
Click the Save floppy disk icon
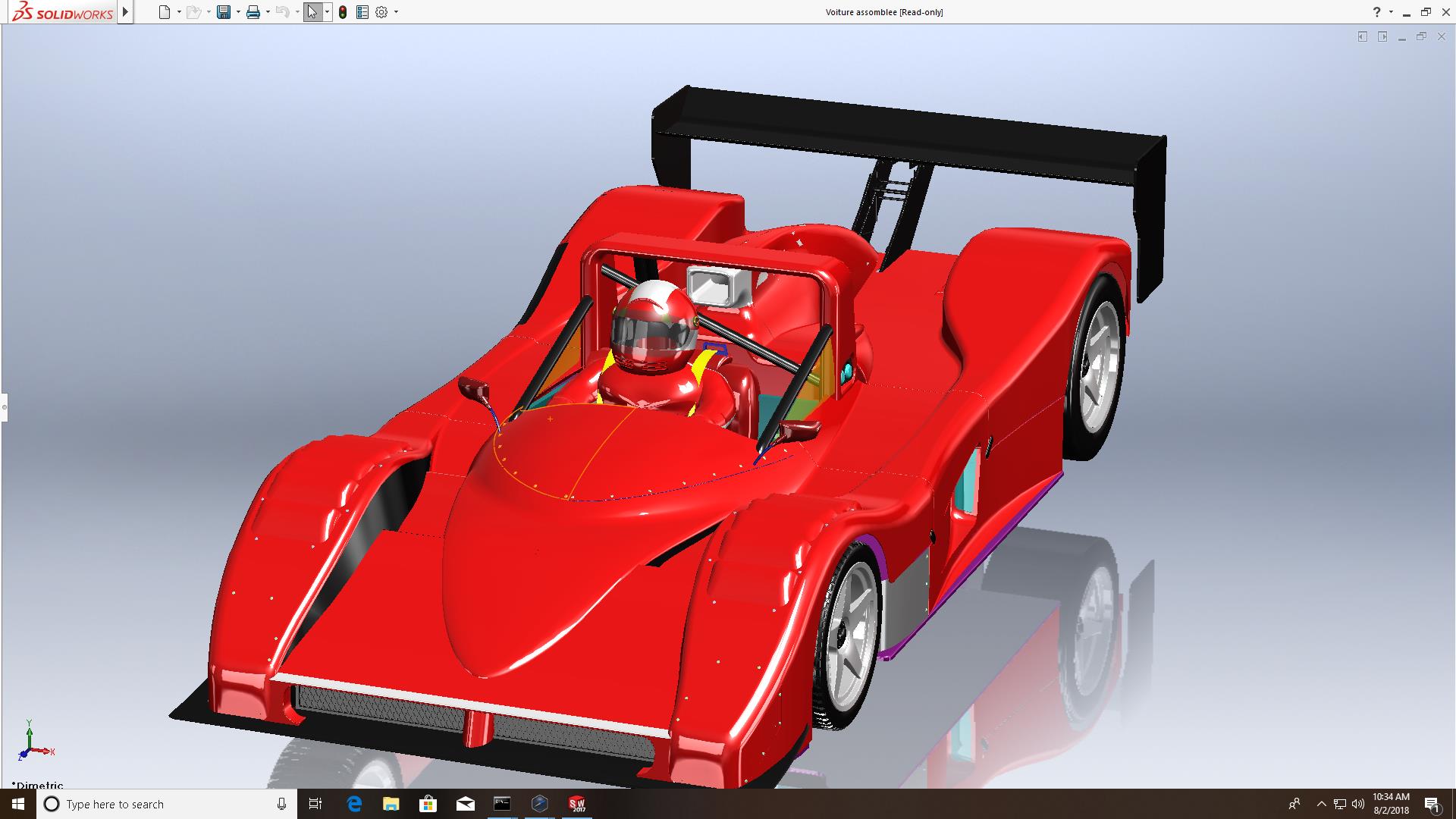click(x=224, y=12)
